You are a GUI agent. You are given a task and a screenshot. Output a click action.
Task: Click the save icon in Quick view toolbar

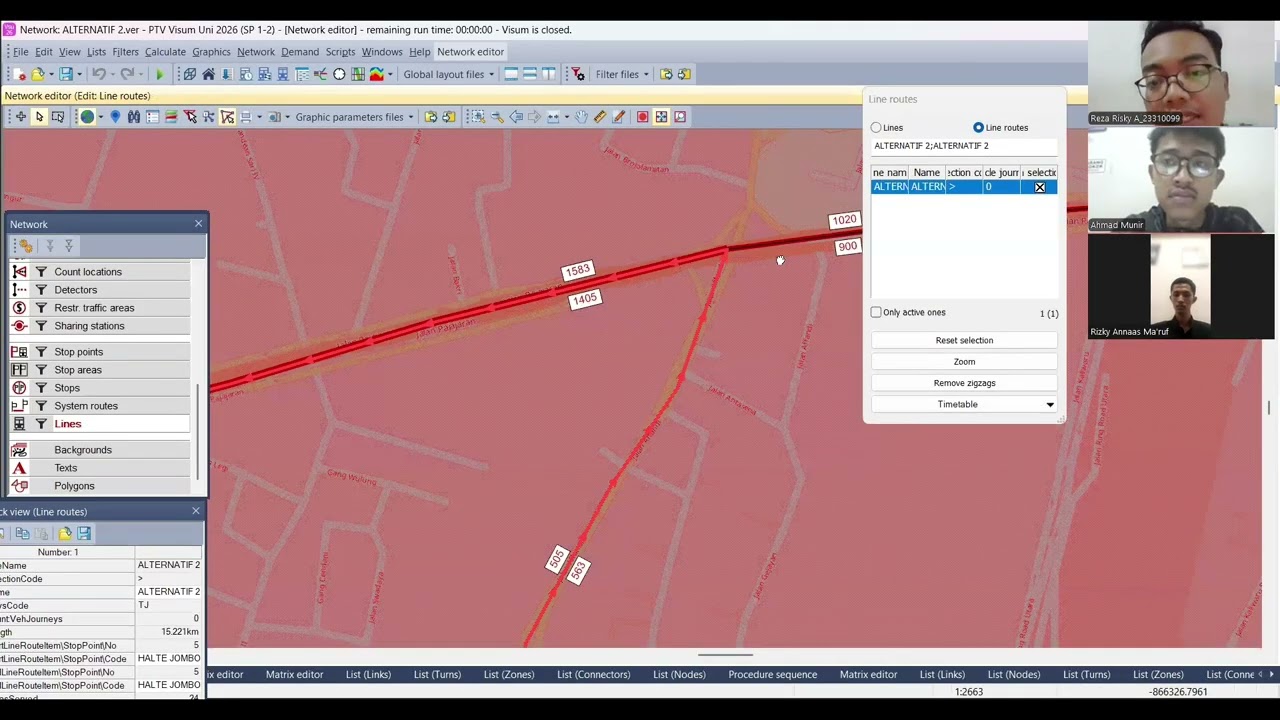(x=84, y=534)
